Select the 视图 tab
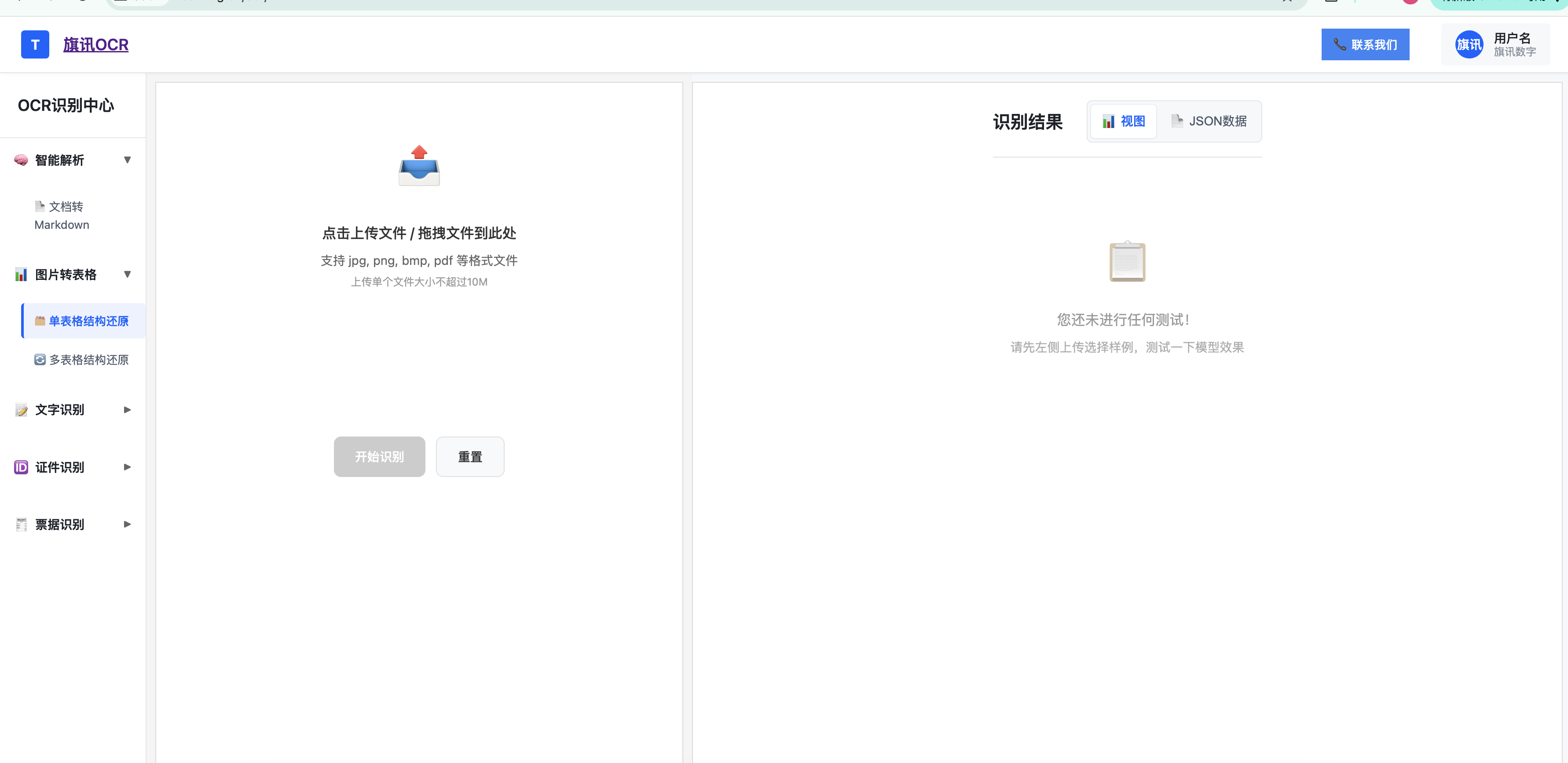Image resolution: width=1568 pixels, height=763 pixels. click(1123, 121)
